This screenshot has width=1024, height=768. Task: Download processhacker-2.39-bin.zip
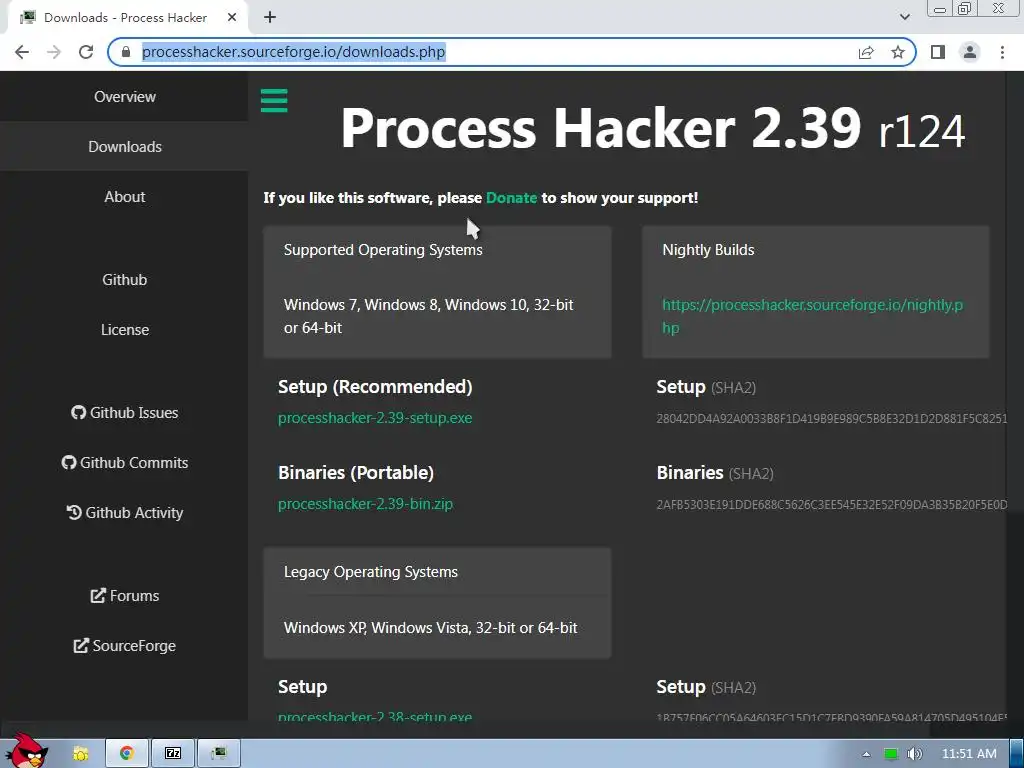coord(365,504)
